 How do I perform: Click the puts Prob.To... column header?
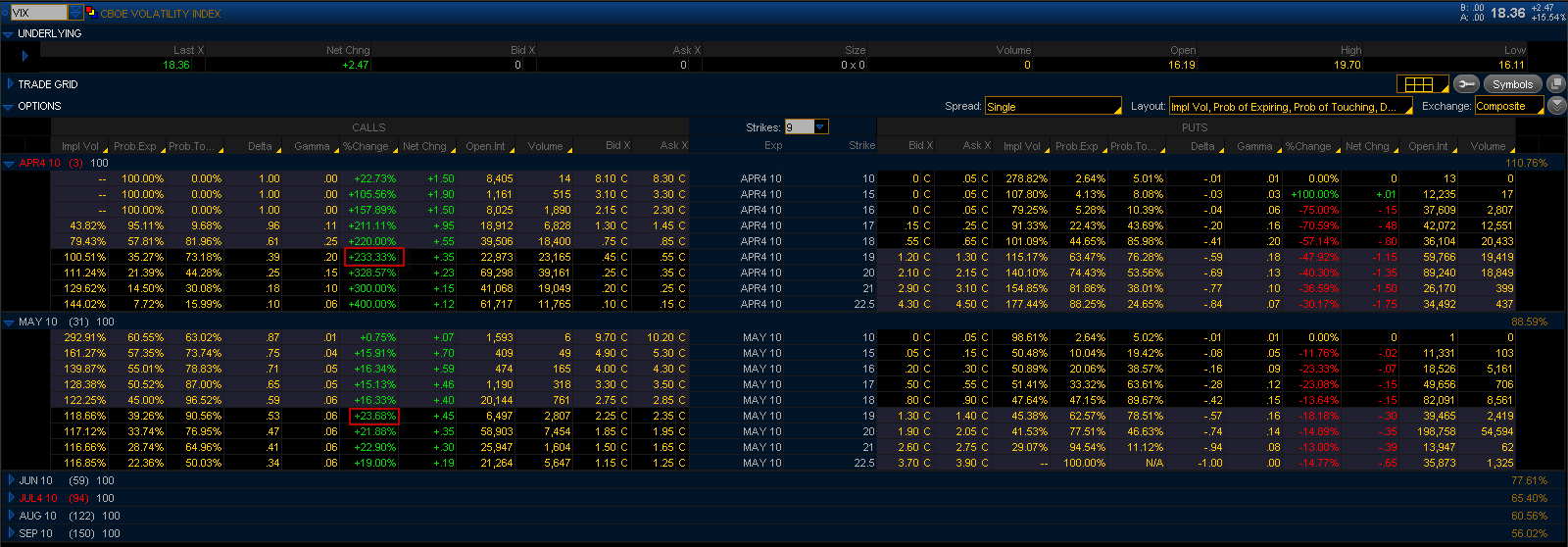[1135, 146]
